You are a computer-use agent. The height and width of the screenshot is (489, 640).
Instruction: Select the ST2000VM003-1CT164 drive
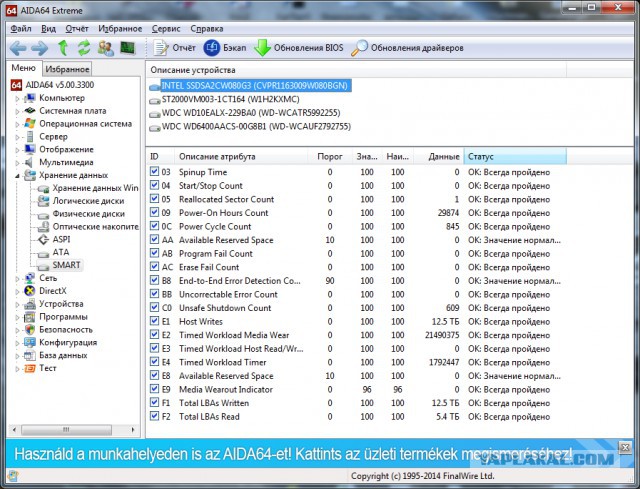point(224,99)
